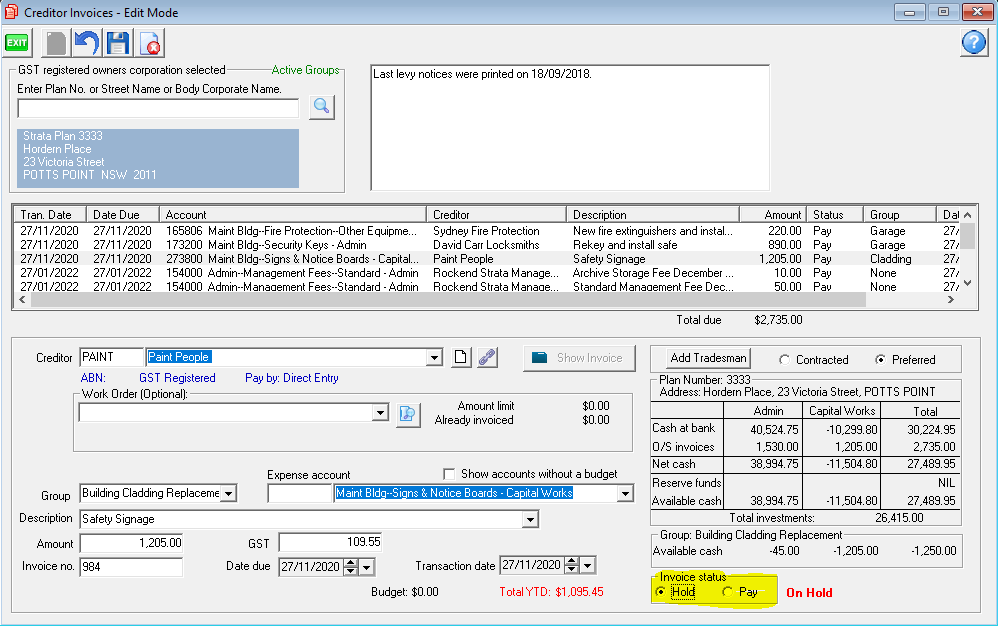Open the Description Safety Signage dropdown
Image resolution: width=998 pixels, height=626 pixels.
coord(530,520)
